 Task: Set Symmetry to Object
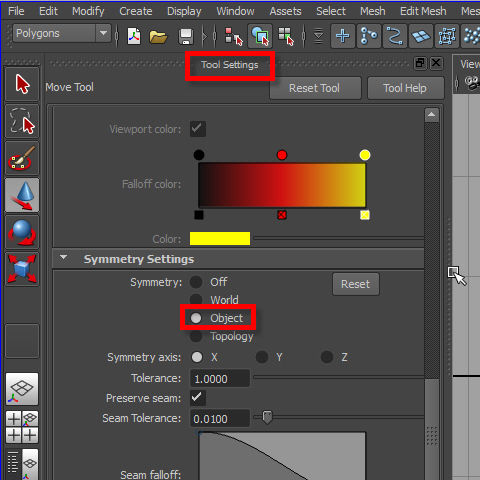196,318
